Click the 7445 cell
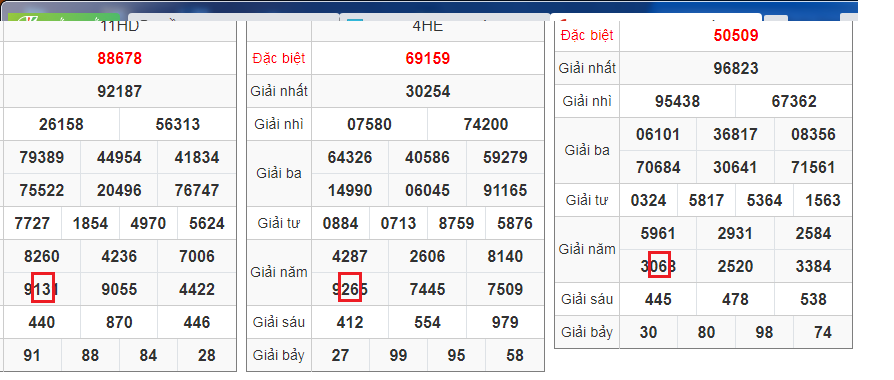Image resolution: width=894 pixels, height=380 pixels. click(x=428, y=290)
